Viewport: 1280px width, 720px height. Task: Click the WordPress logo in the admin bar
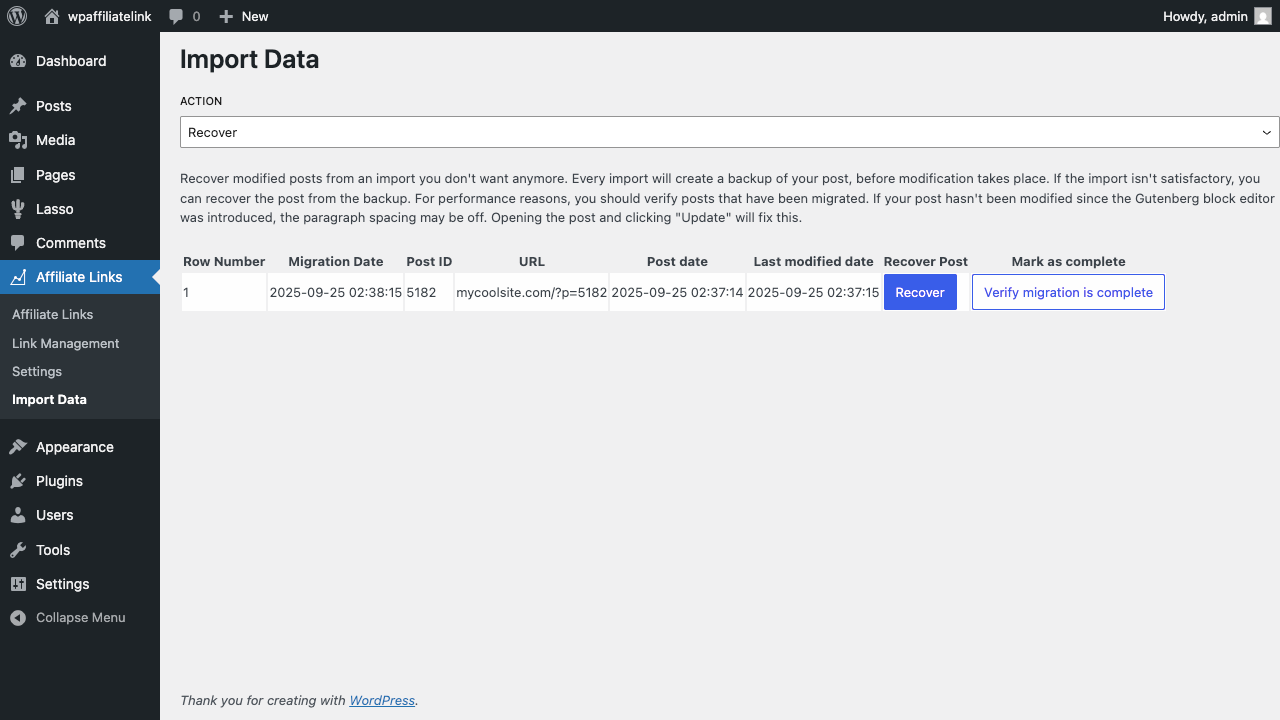click(16, 16)
